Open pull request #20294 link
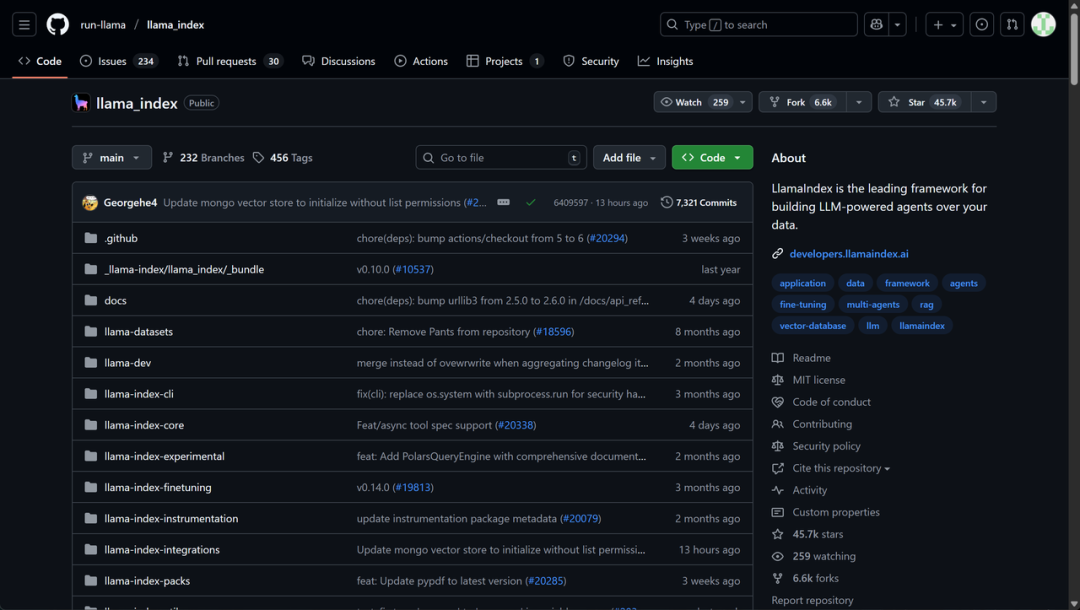Image resolution: width=1080 pixels, height=610 pixels. (x=607, y=238)
